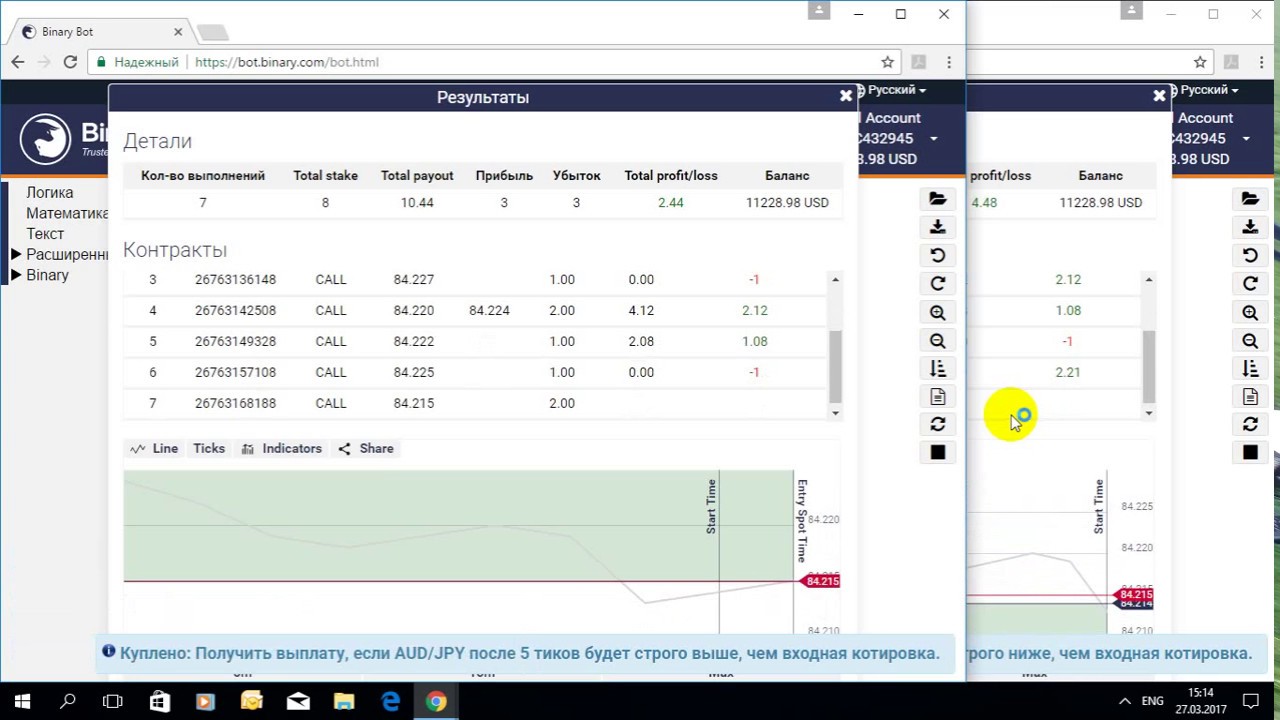Click contract ID 26763168188
This screenshot has height=720, width=1280.
coord(235,403)
